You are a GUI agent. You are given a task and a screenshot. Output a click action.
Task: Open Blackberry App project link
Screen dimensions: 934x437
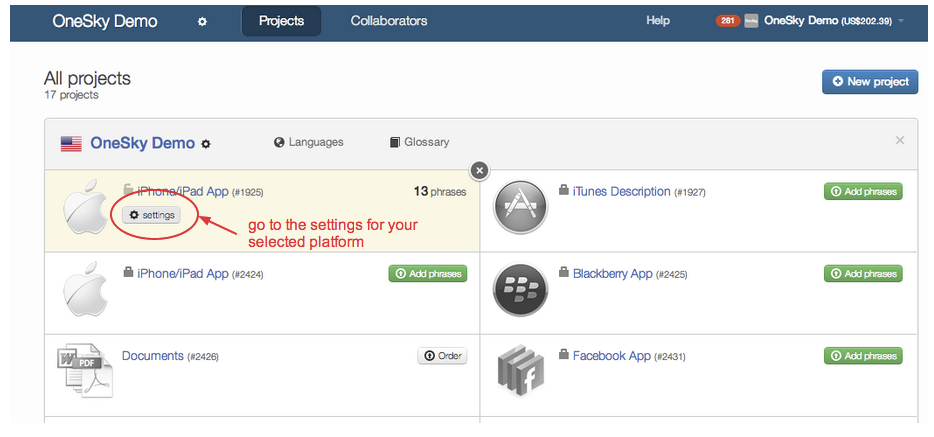(612, 274)
